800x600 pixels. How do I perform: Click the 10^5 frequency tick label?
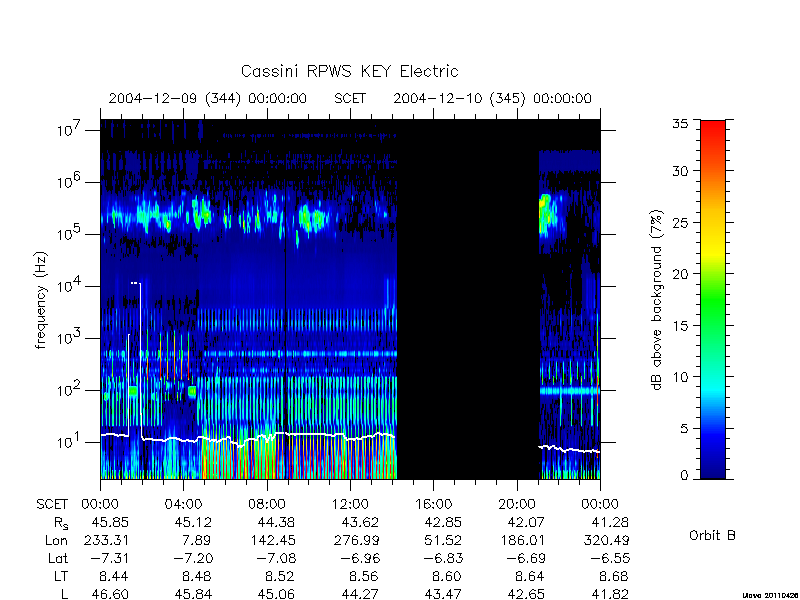70,234
